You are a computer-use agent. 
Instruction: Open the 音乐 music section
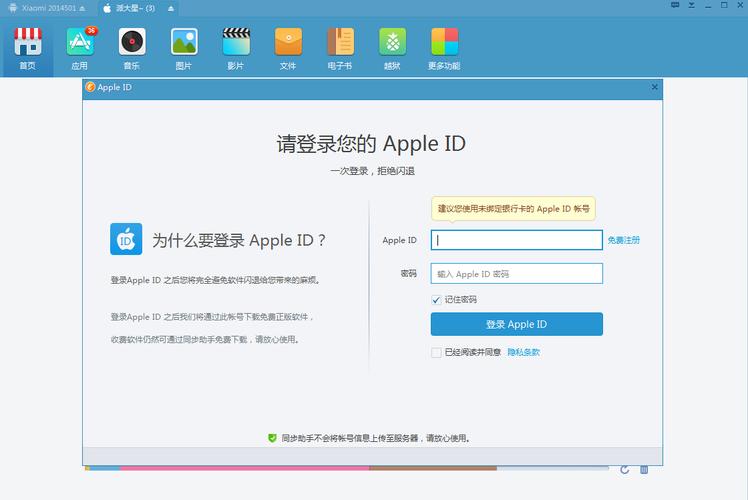[x=131, y=48]
